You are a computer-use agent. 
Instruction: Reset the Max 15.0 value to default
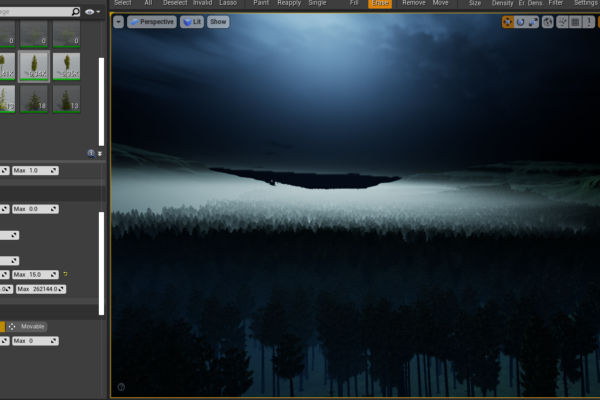pyautogui.click(x=65, y=274)
